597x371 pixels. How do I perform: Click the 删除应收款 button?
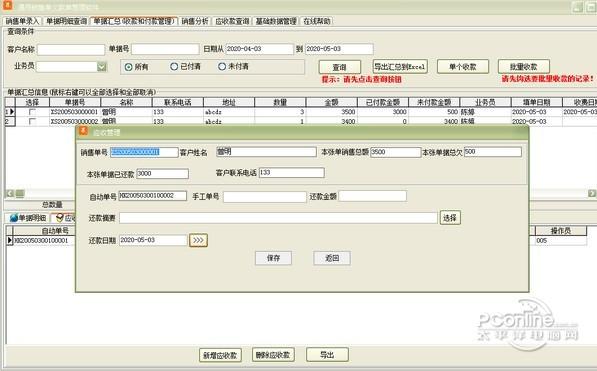pos(273,355)
